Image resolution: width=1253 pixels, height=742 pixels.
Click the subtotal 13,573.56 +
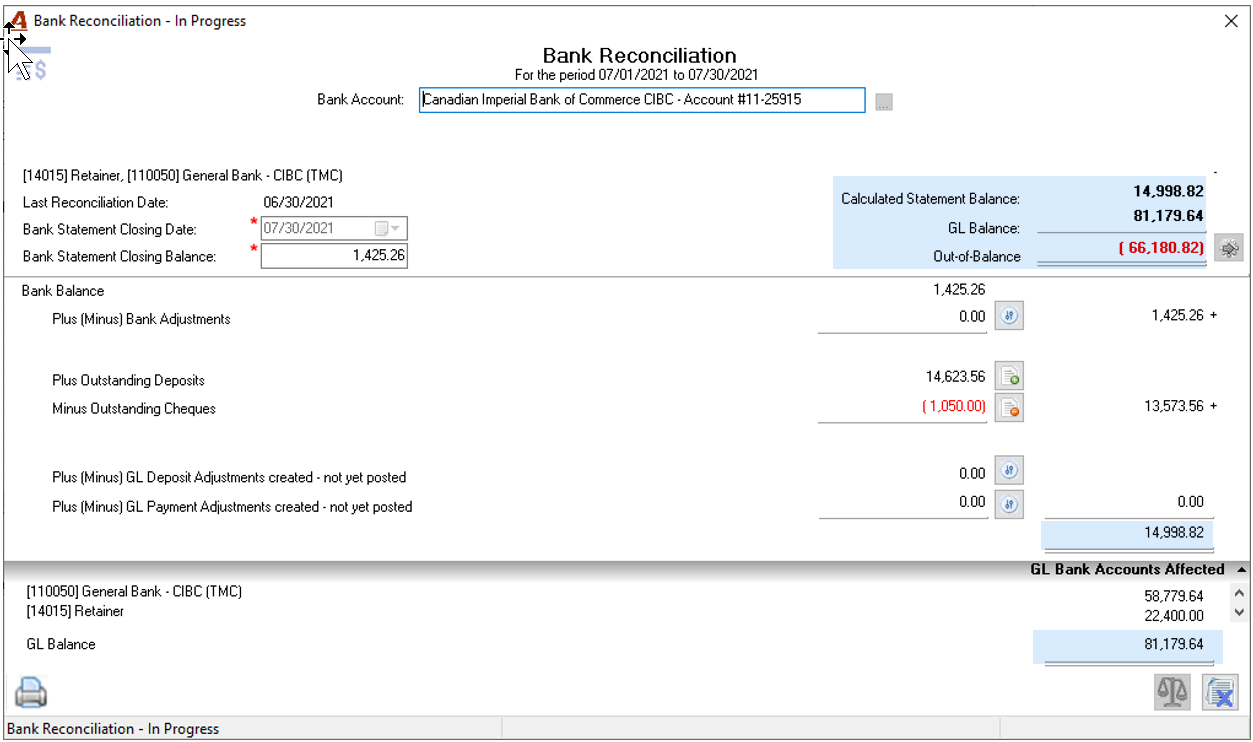[x=1181, y=406]
